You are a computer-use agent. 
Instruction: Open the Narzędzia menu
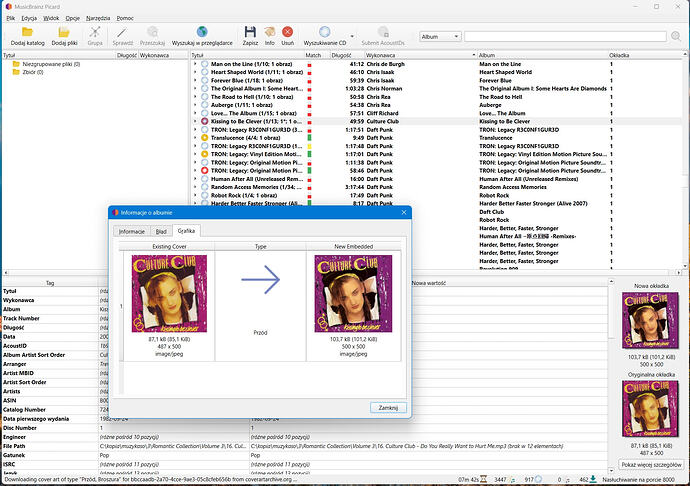[x=98, y=18]
